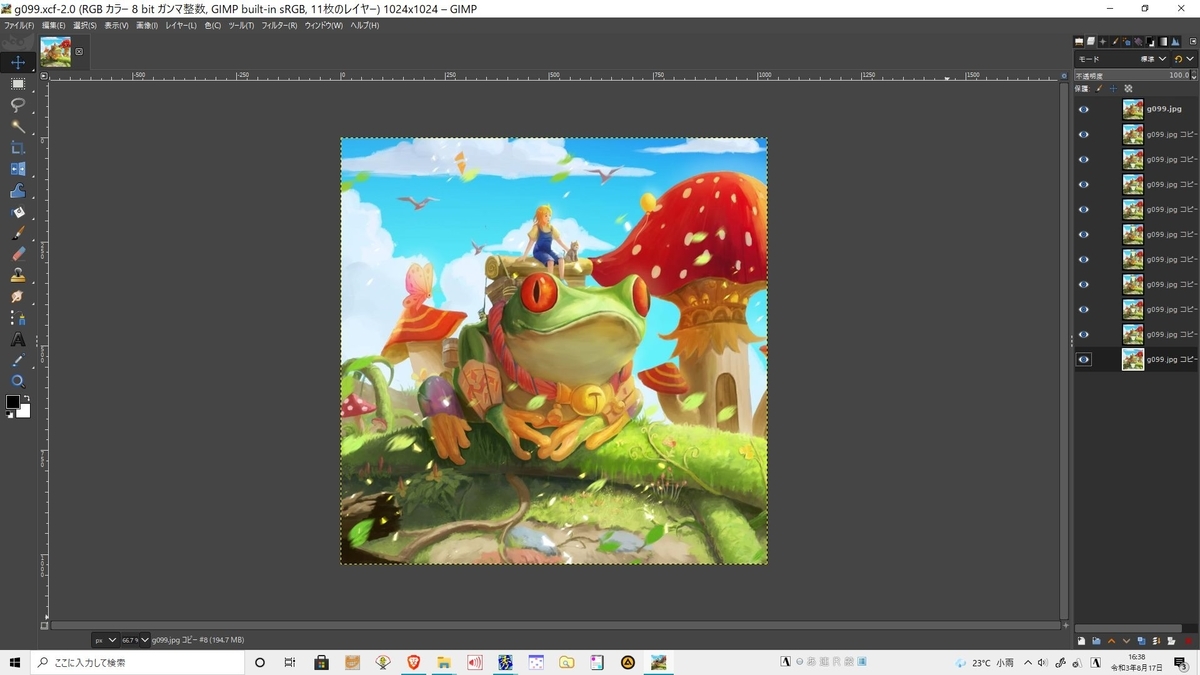Open the layer mode group switcher

tap(1184, 59)
